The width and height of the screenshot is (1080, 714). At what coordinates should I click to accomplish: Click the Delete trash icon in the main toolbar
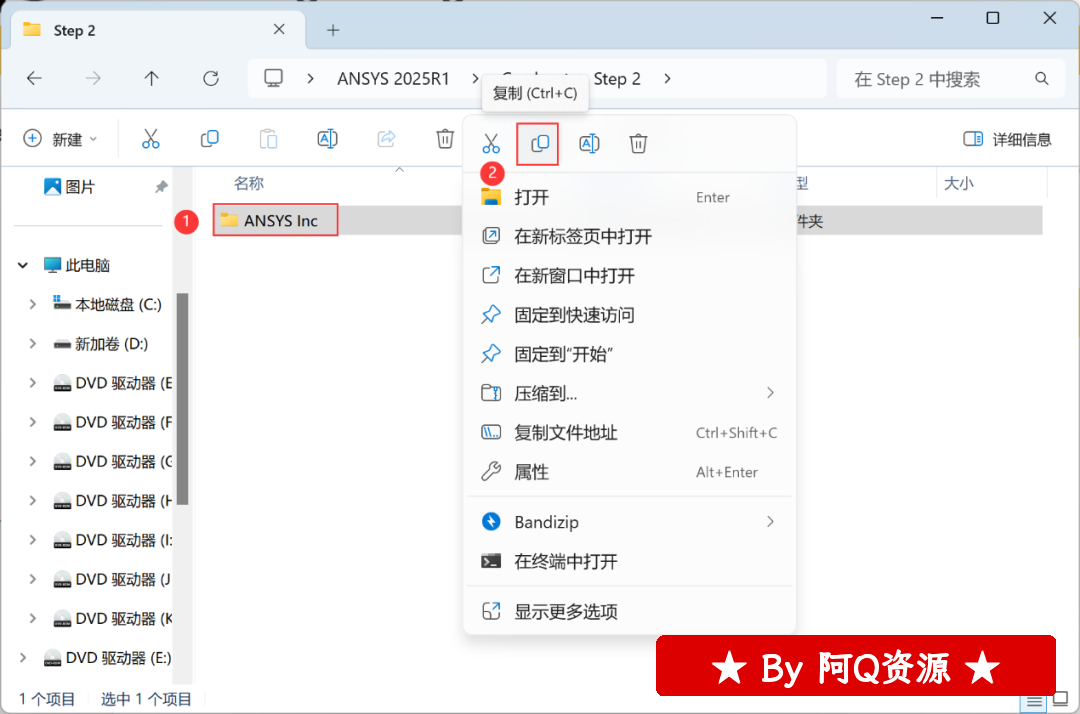[x=445, y=139]
